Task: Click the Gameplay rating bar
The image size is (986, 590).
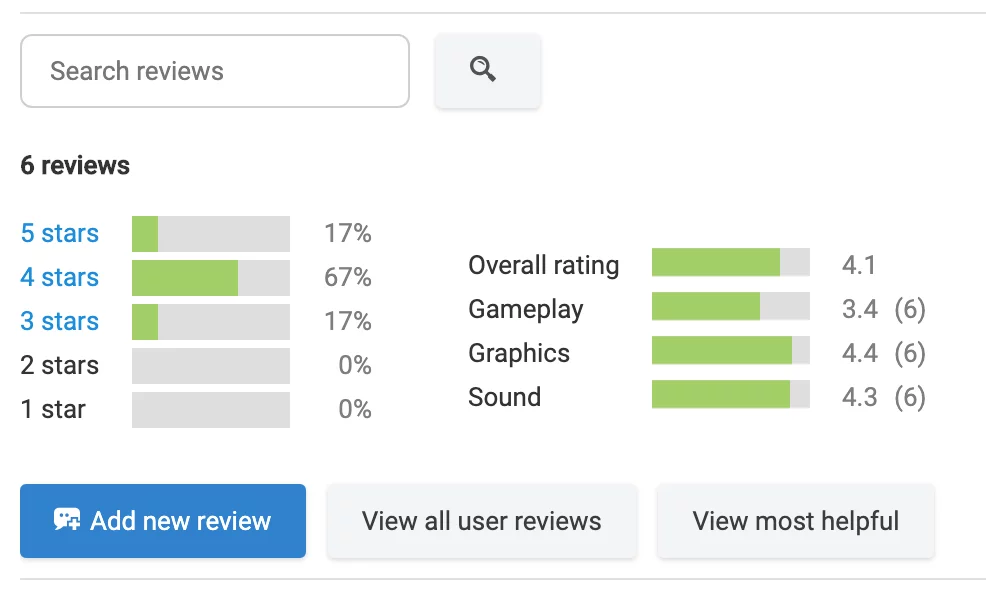Action: [x=730, y=307]
